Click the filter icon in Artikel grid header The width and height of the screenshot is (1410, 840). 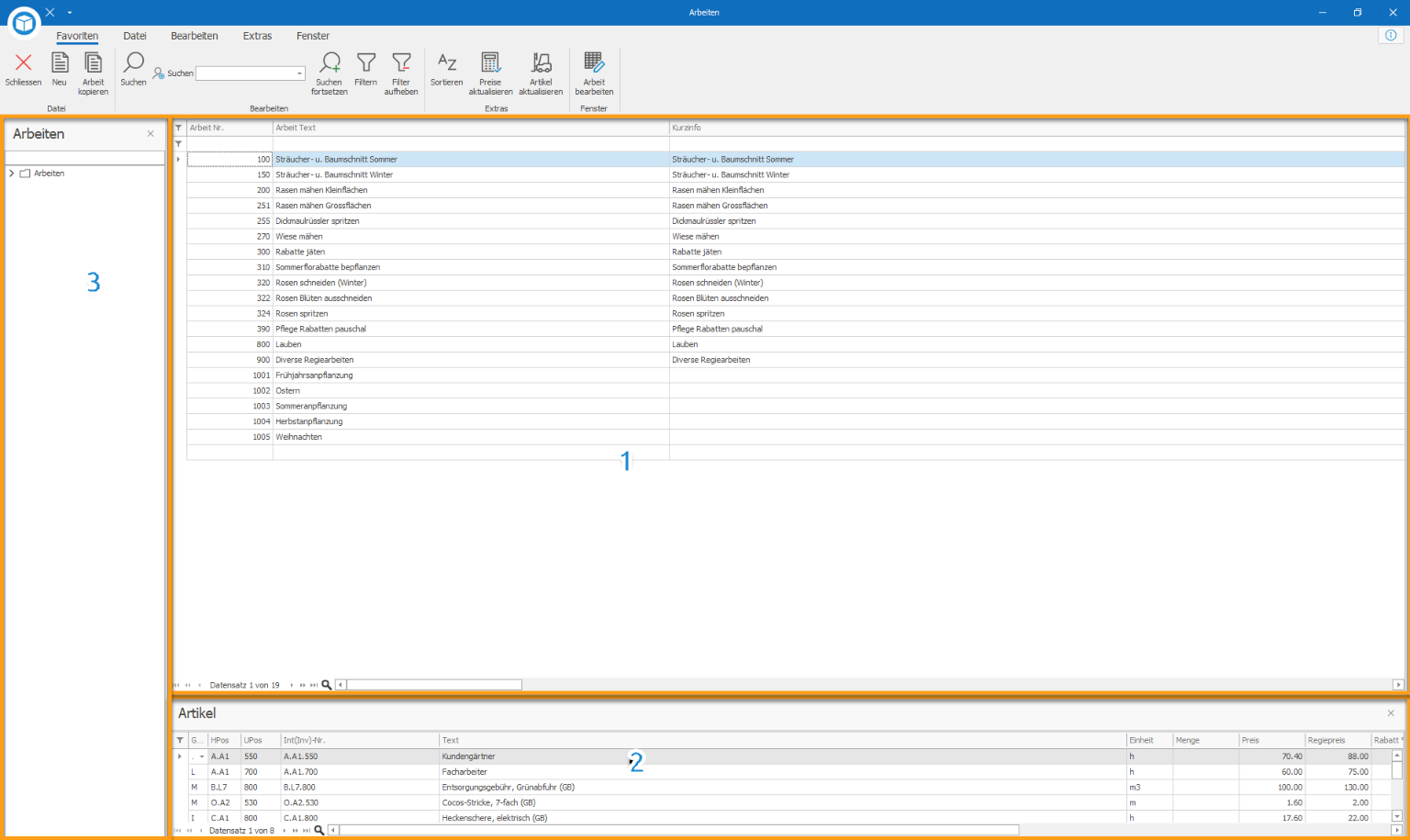click(180, 740)
